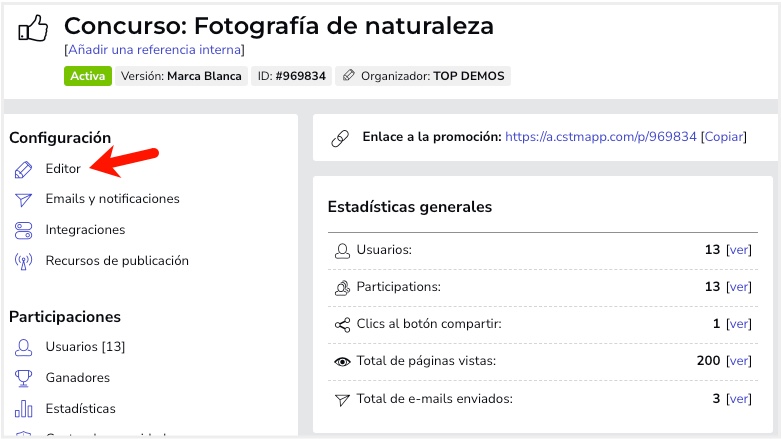This screenshot has height=439, width=781.
Task: Open the Editor menu item
Action: click(63, 168)
